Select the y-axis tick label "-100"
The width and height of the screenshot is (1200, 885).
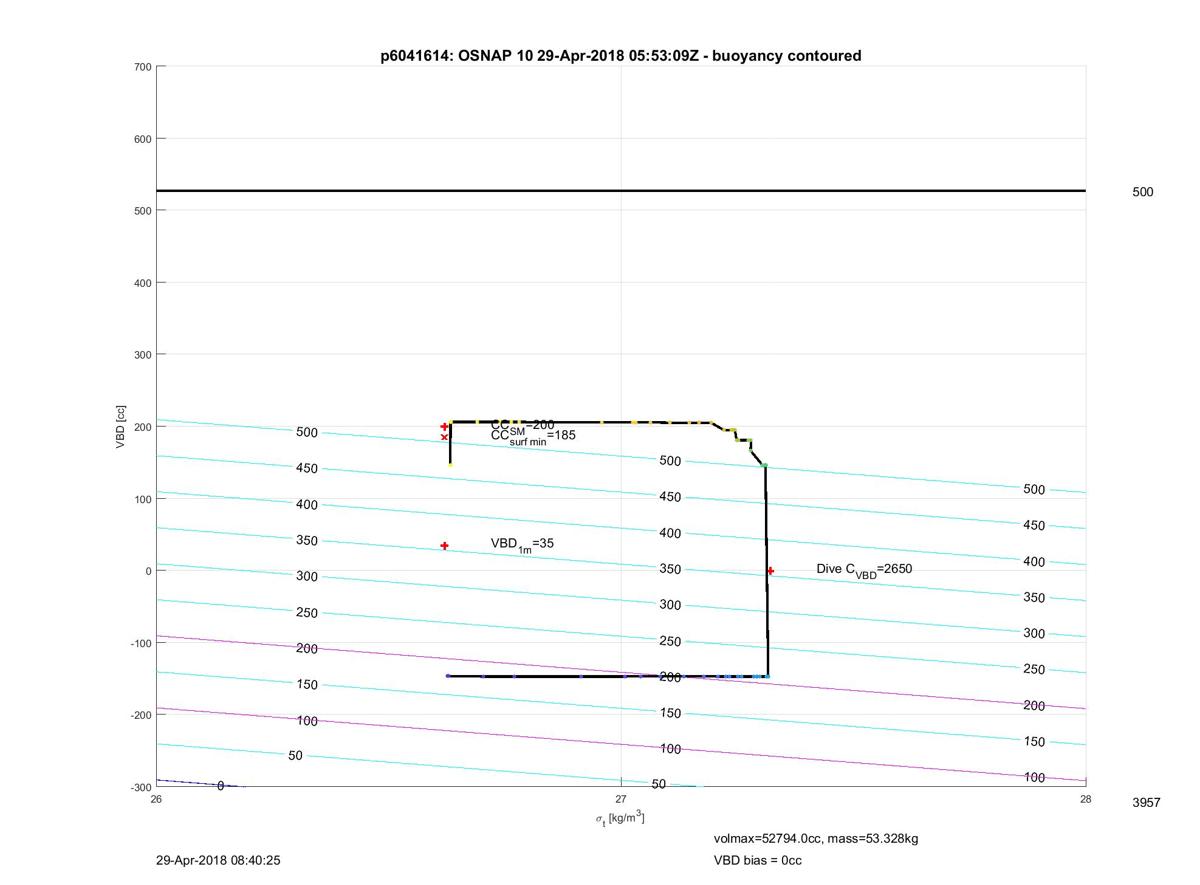[x=140, y=643]
